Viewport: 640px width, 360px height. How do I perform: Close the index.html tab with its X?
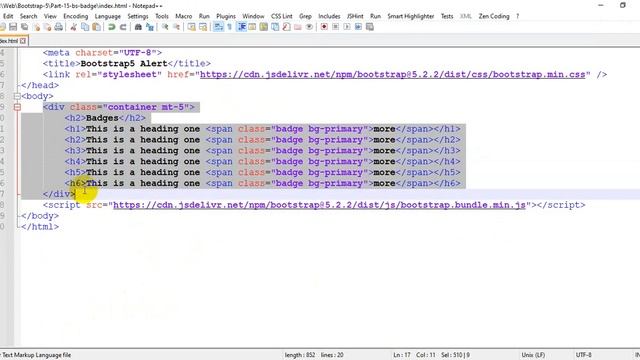(23, 41)
